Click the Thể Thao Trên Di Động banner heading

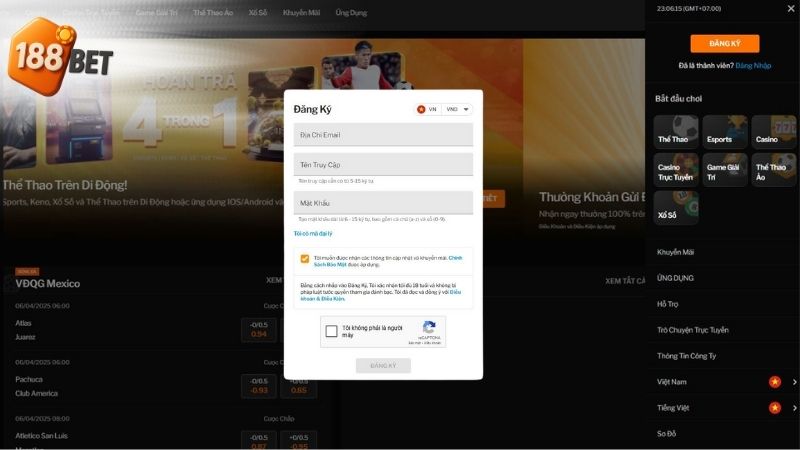65,185
